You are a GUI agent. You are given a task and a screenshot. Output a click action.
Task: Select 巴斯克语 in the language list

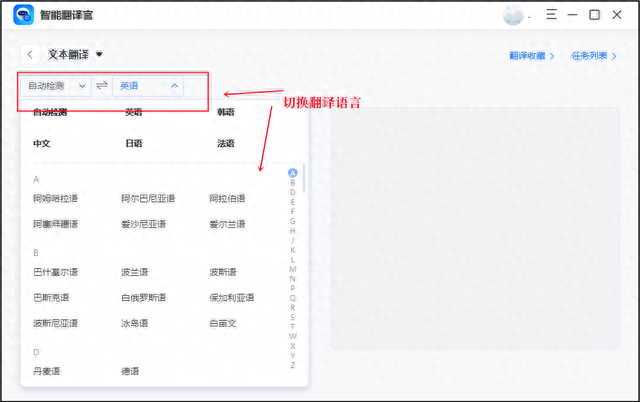(51, 298)
